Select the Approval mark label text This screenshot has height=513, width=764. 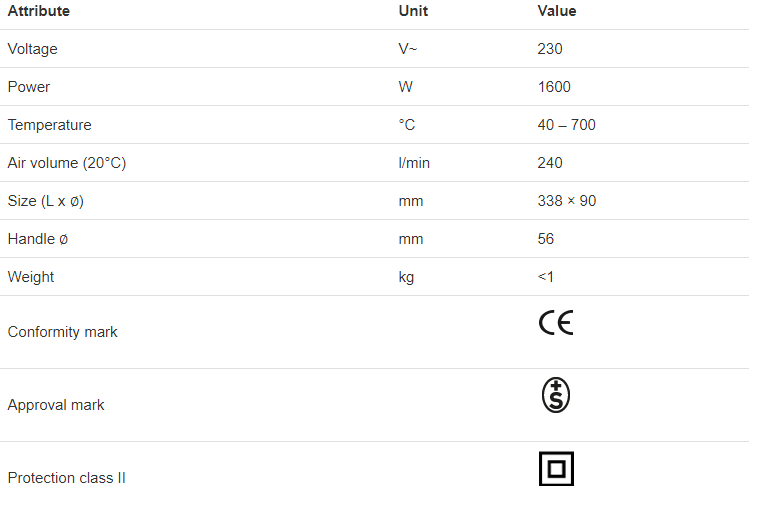[56, 405]
